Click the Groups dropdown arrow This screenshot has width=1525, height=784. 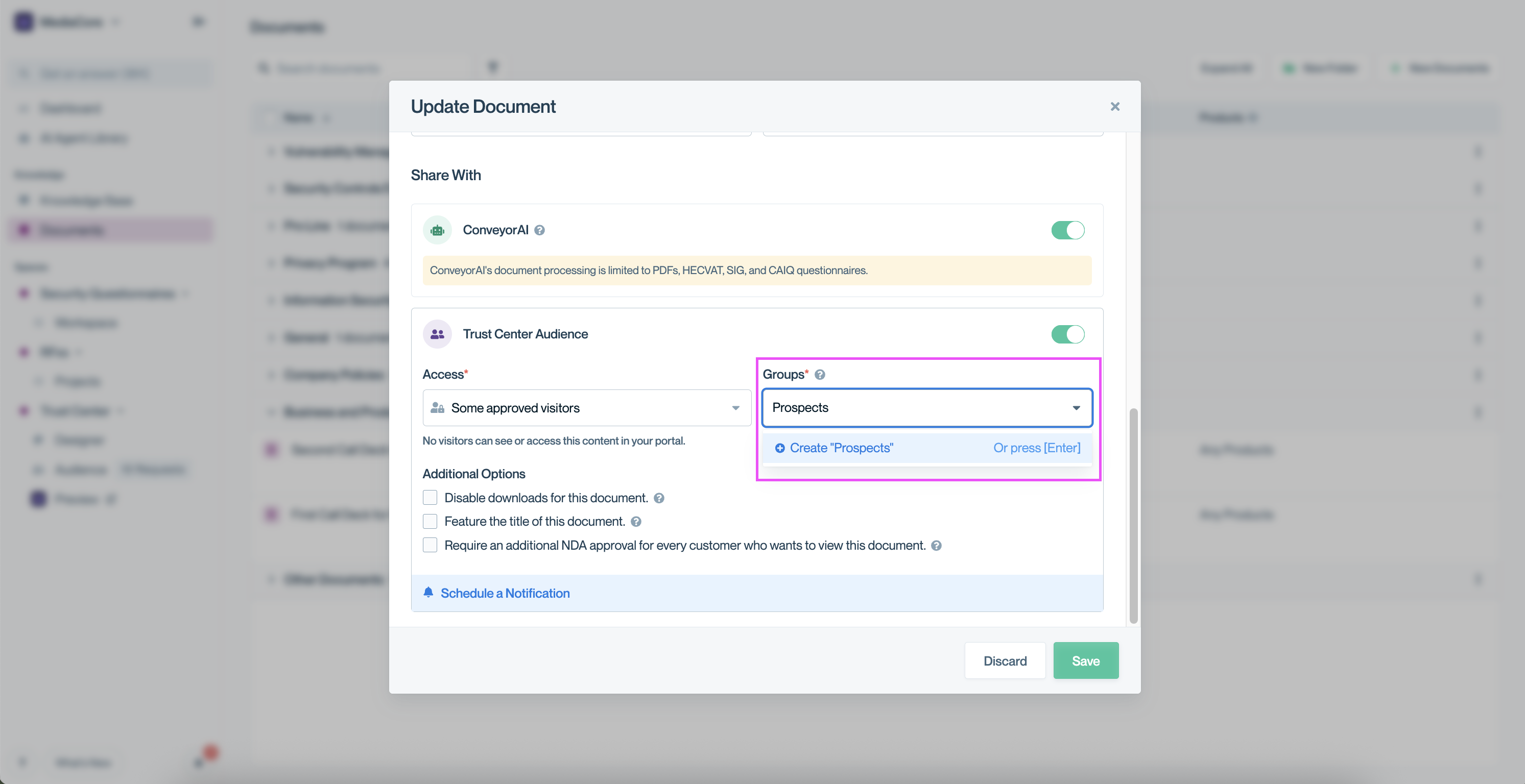(1076, 408)
